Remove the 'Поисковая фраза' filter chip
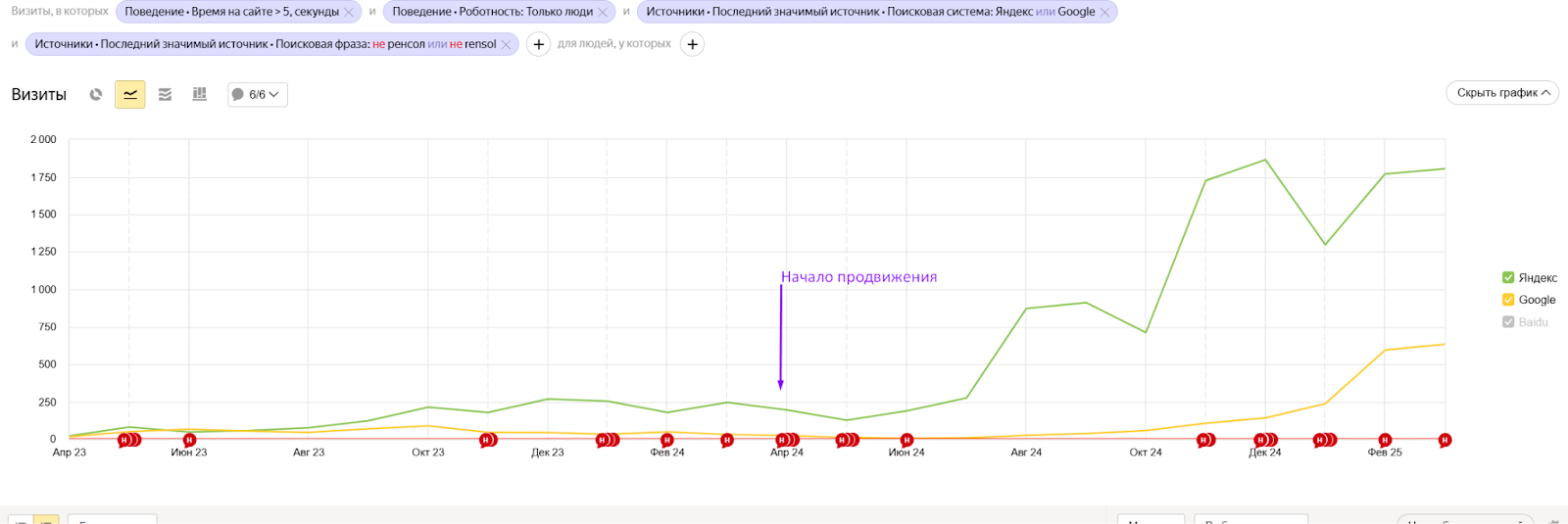Screen dimensions: 1568x524 [506, 45]
